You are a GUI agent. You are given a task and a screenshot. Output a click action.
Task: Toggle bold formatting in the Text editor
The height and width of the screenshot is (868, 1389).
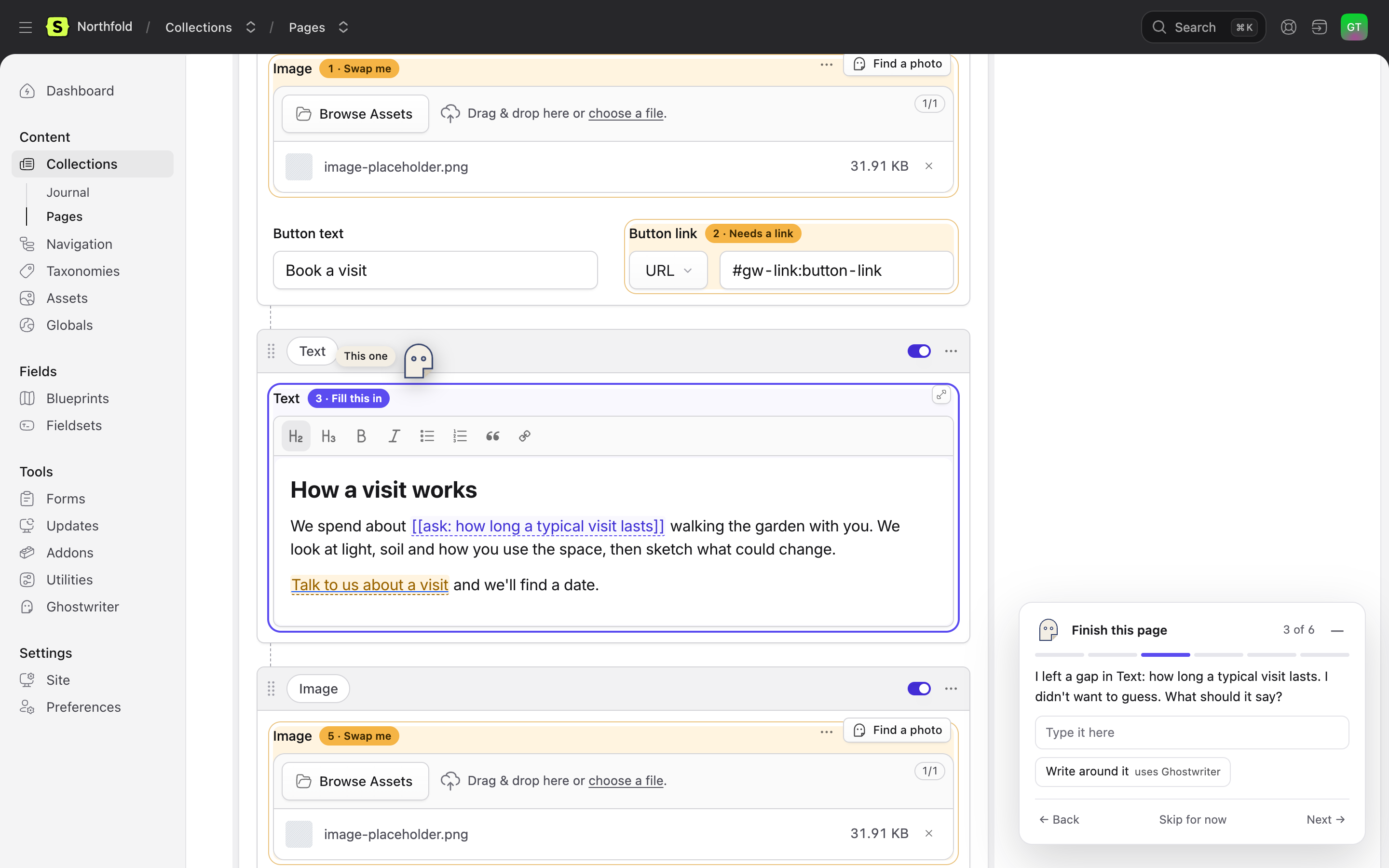[x=361, y=436]
